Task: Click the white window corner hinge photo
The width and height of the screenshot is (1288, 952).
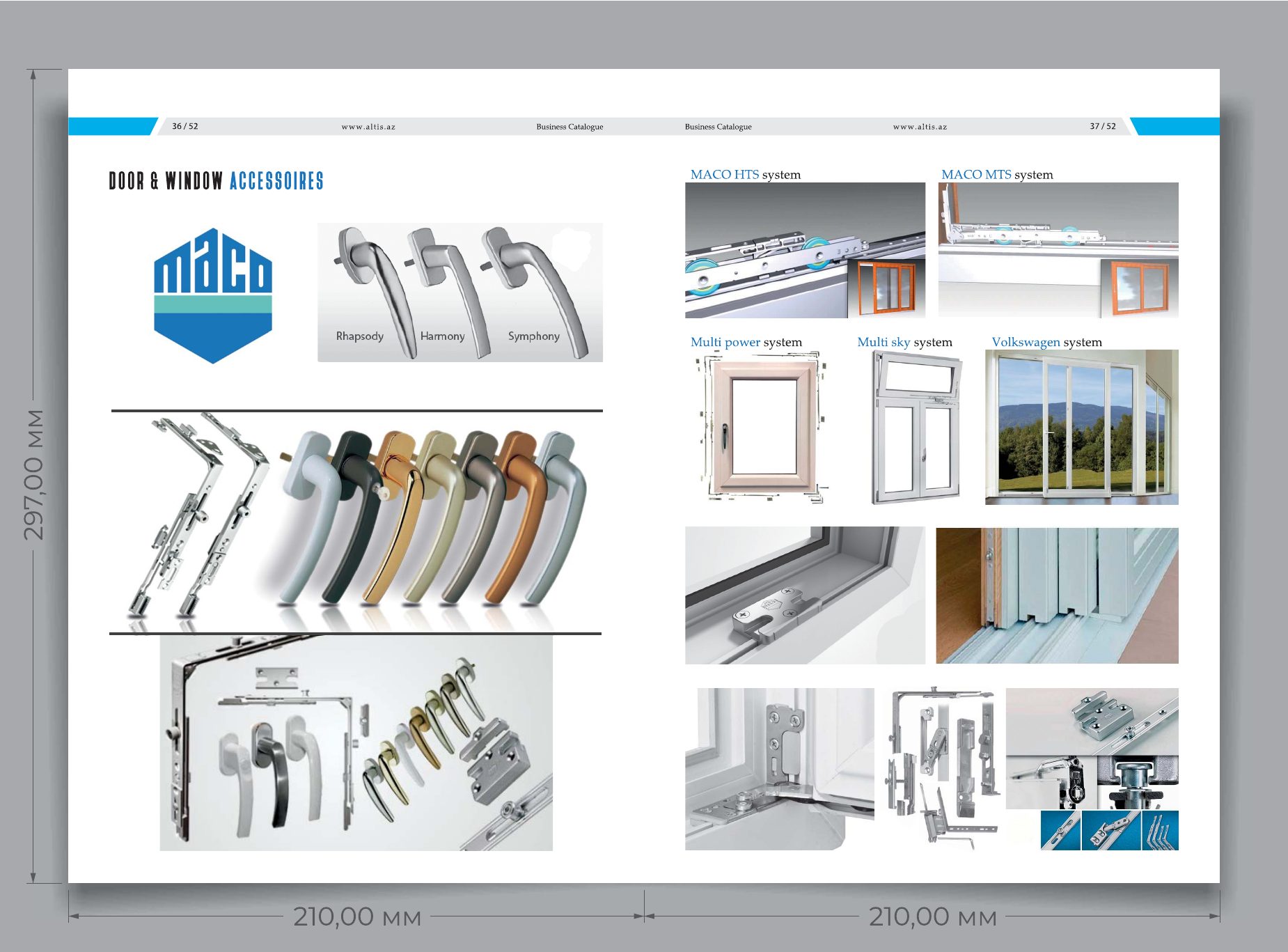Action: click(x=780, y=769)
